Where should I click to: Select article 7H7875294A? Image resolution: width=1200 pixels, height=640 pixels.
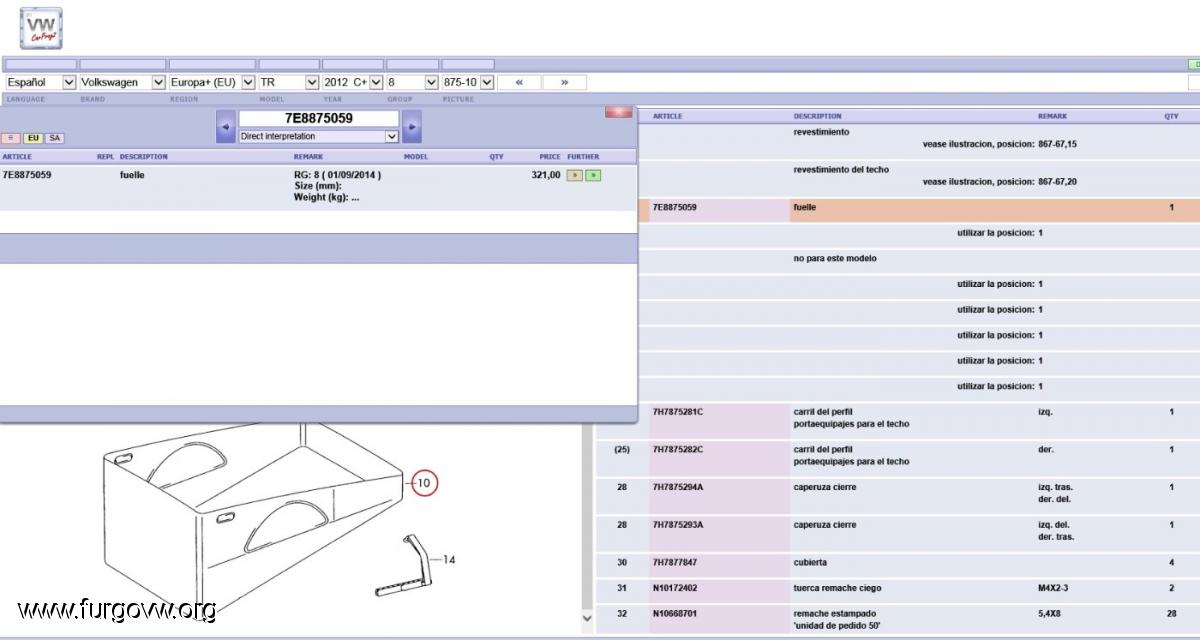pos(678,487)
